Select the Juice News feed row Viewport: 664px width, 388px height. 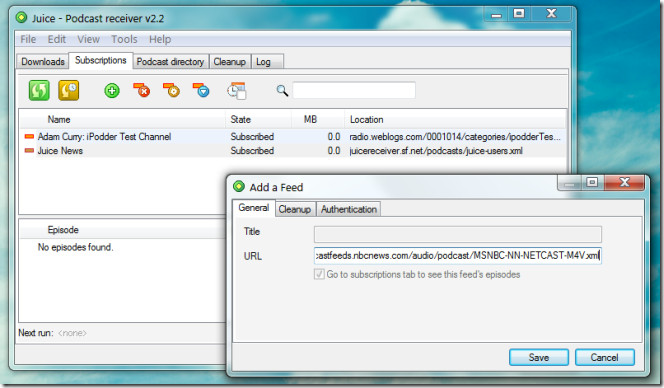[292, 150]
